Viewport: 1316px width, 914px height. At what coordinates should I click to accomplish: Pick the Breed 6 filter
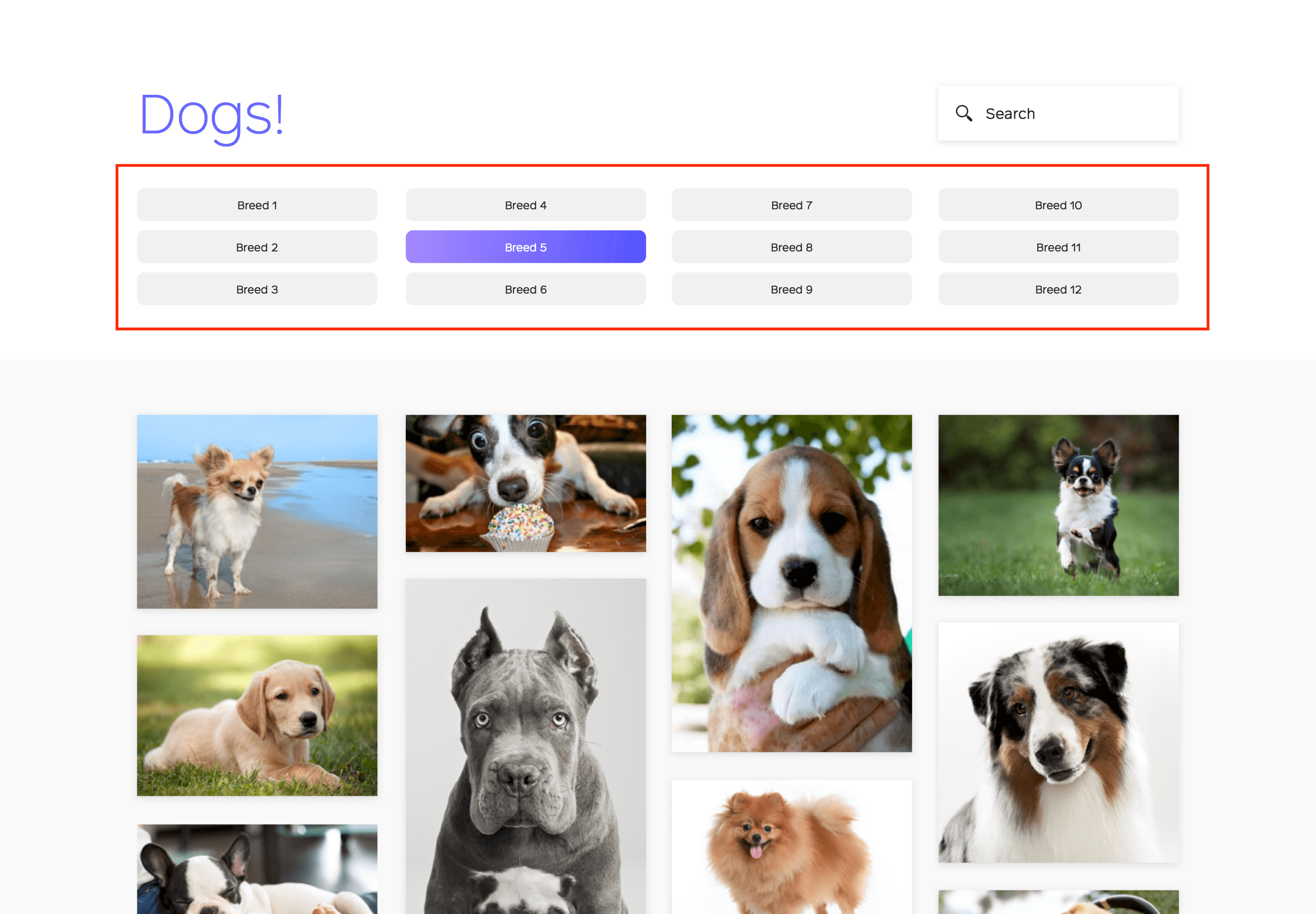point(526,289)
